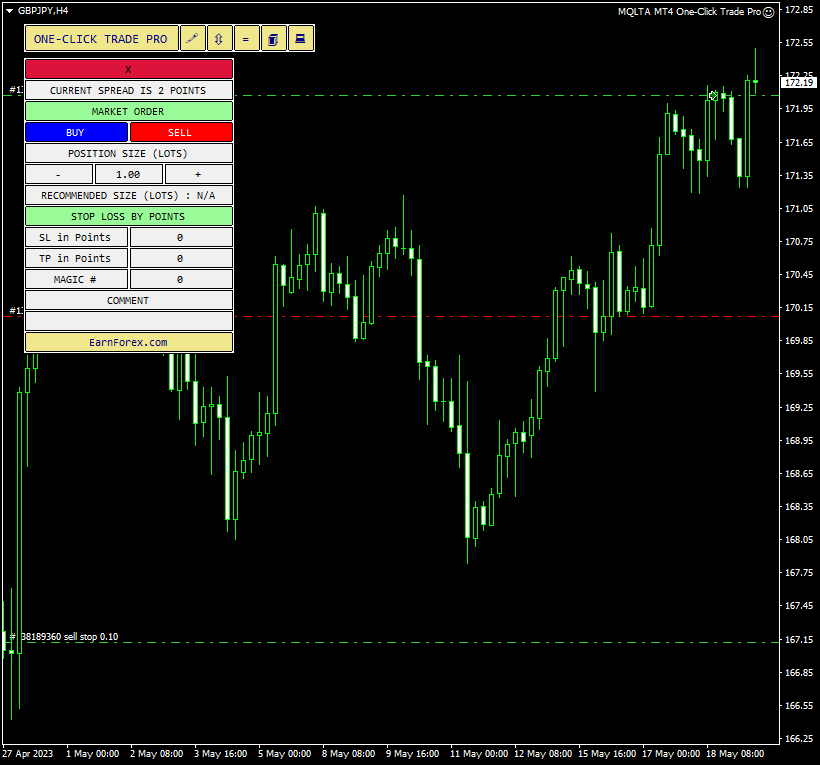Click the TP in Points value field
The height and width of the screenshot is (765, 820).
click(x=180, y=258)
